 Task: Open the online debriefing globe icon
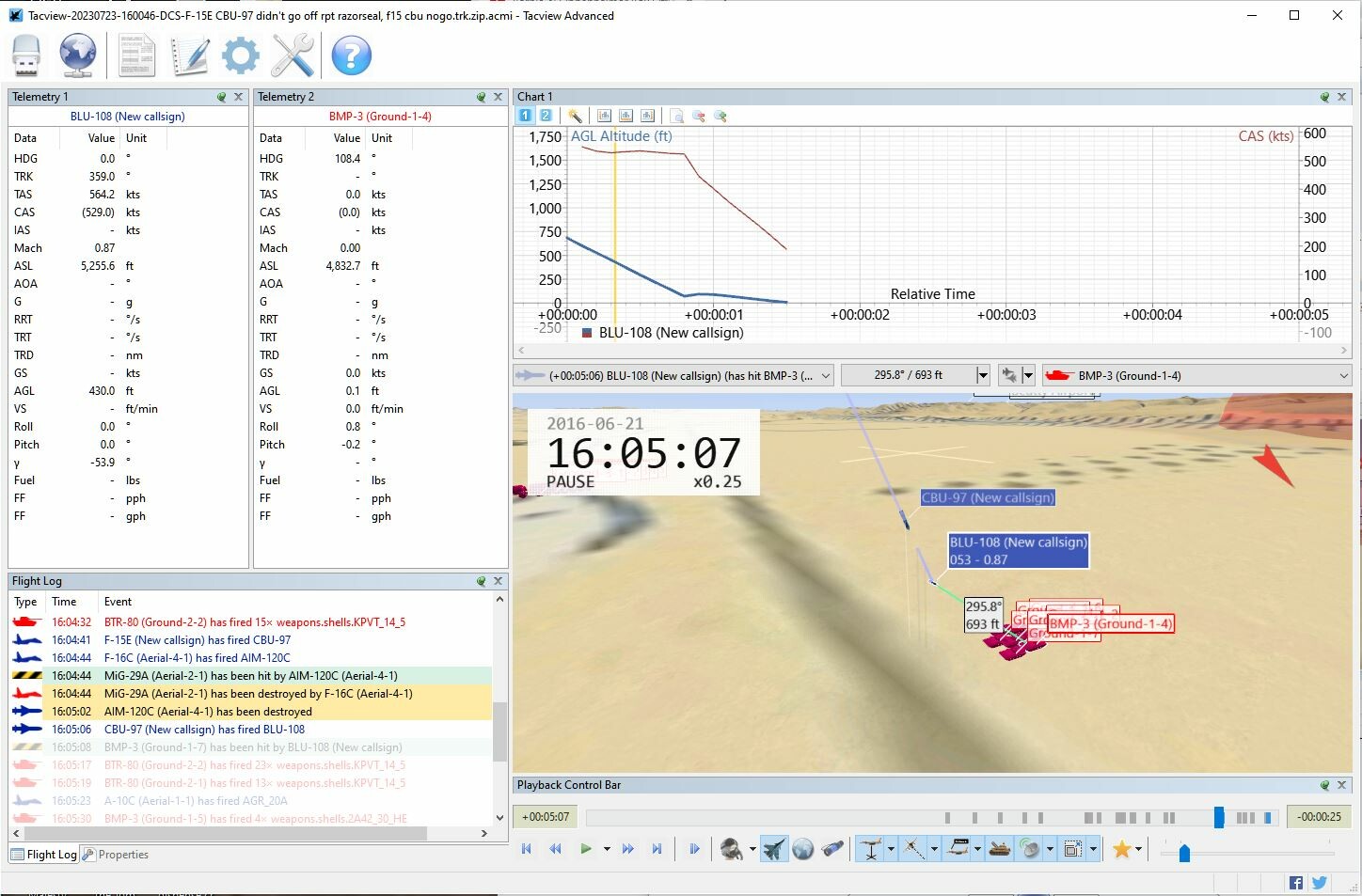pos(77,55)
